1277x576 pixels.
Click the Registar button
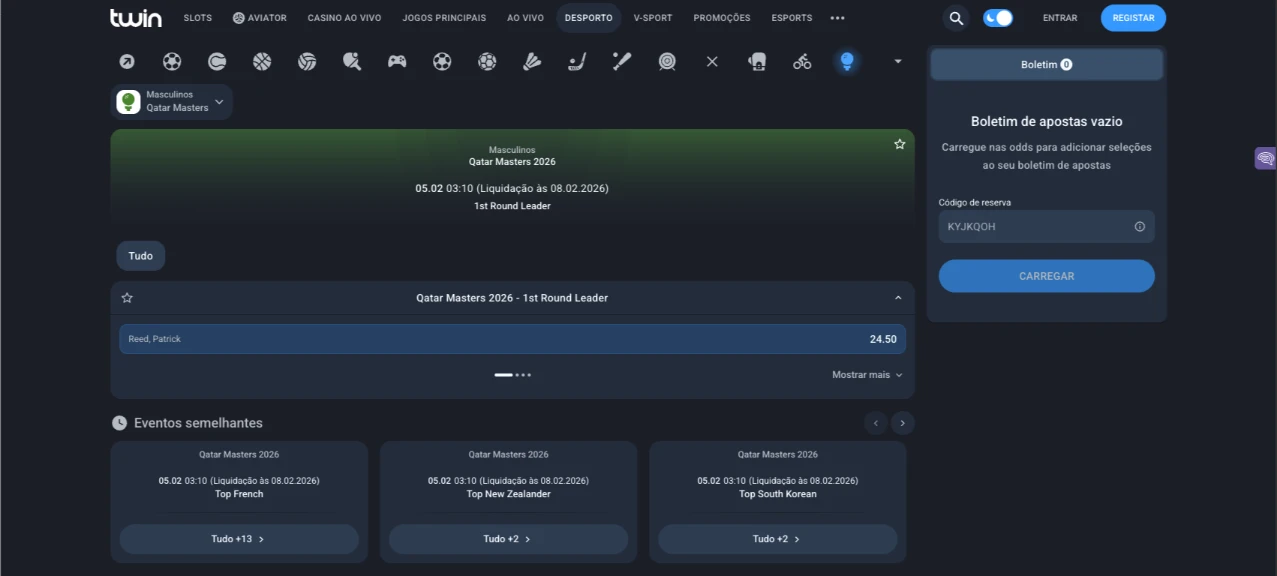[1132, 18]
